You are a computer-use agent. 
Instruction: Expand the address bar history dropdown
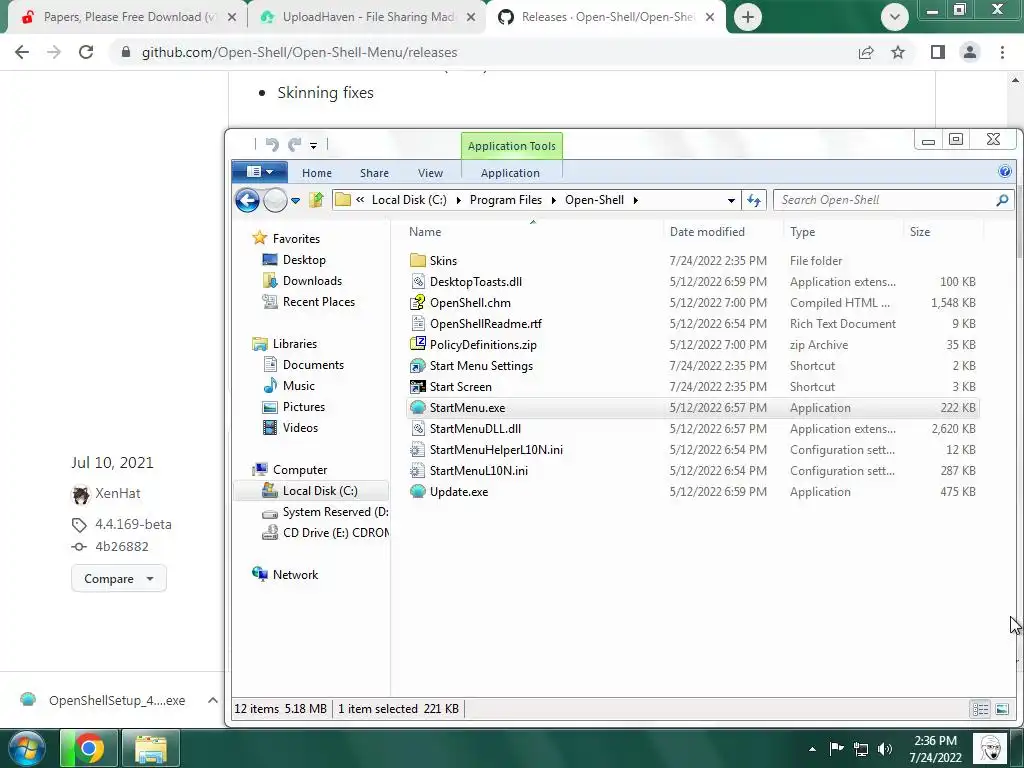point(731,200)
